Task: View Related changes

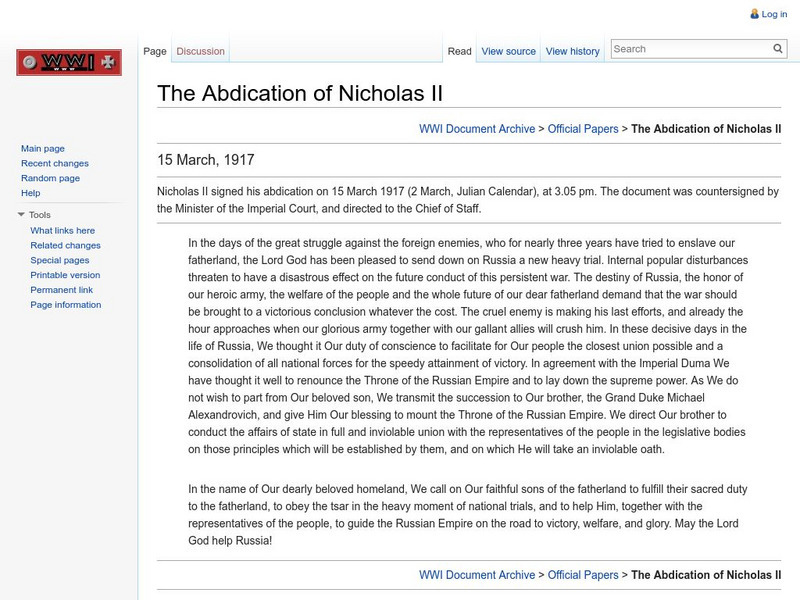Action: pyautogui.click(x=65, y=245)
